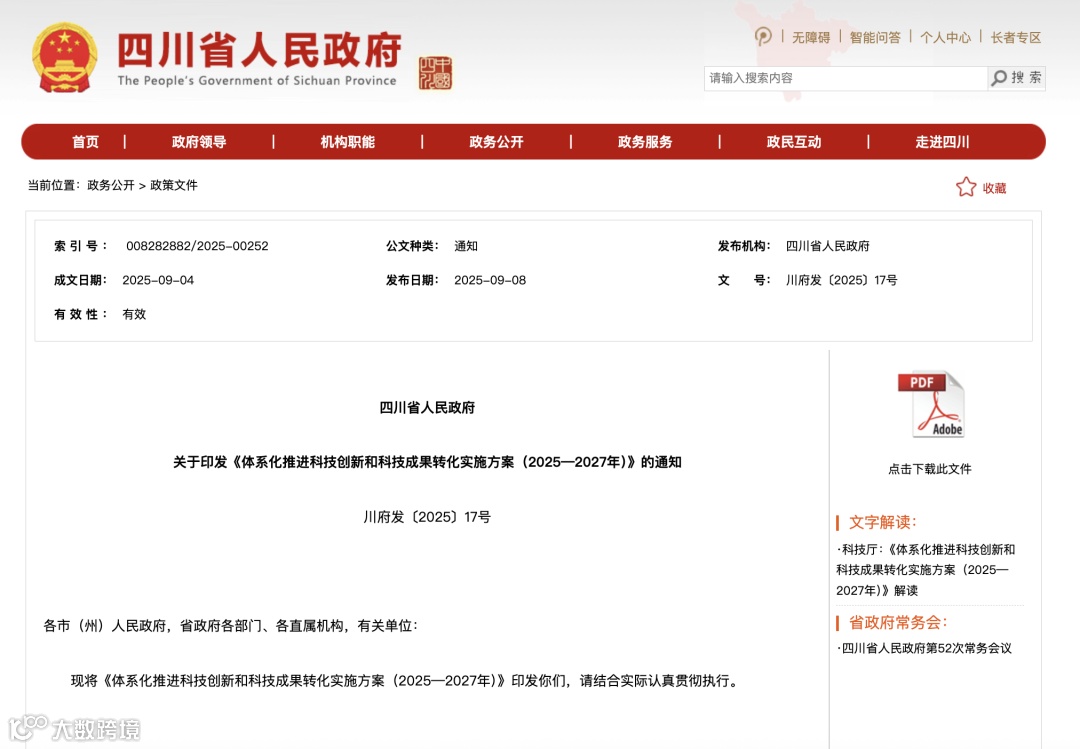Open 政务公开 in the red navigation bar
The image size is (1080, 749).
coord(497,142)
